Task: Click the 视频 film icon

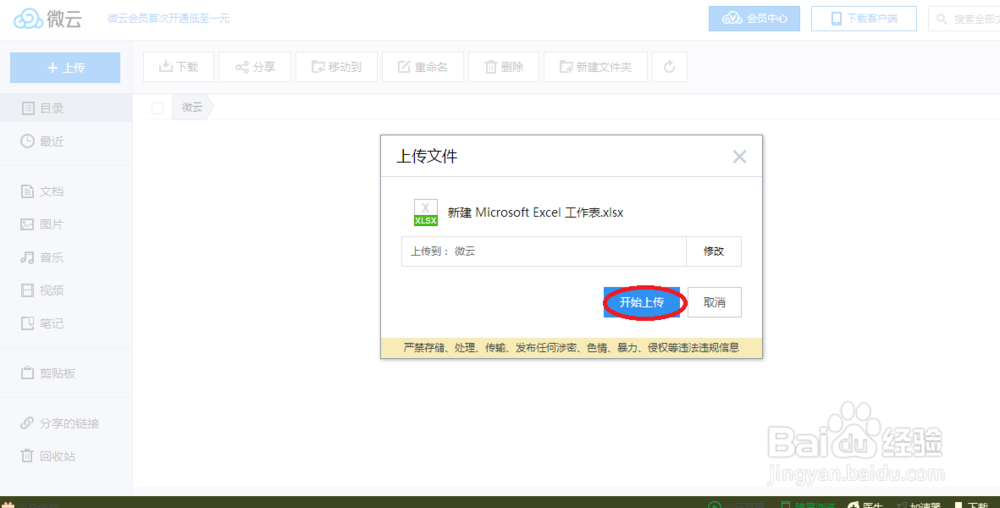Action: point(27,291)
